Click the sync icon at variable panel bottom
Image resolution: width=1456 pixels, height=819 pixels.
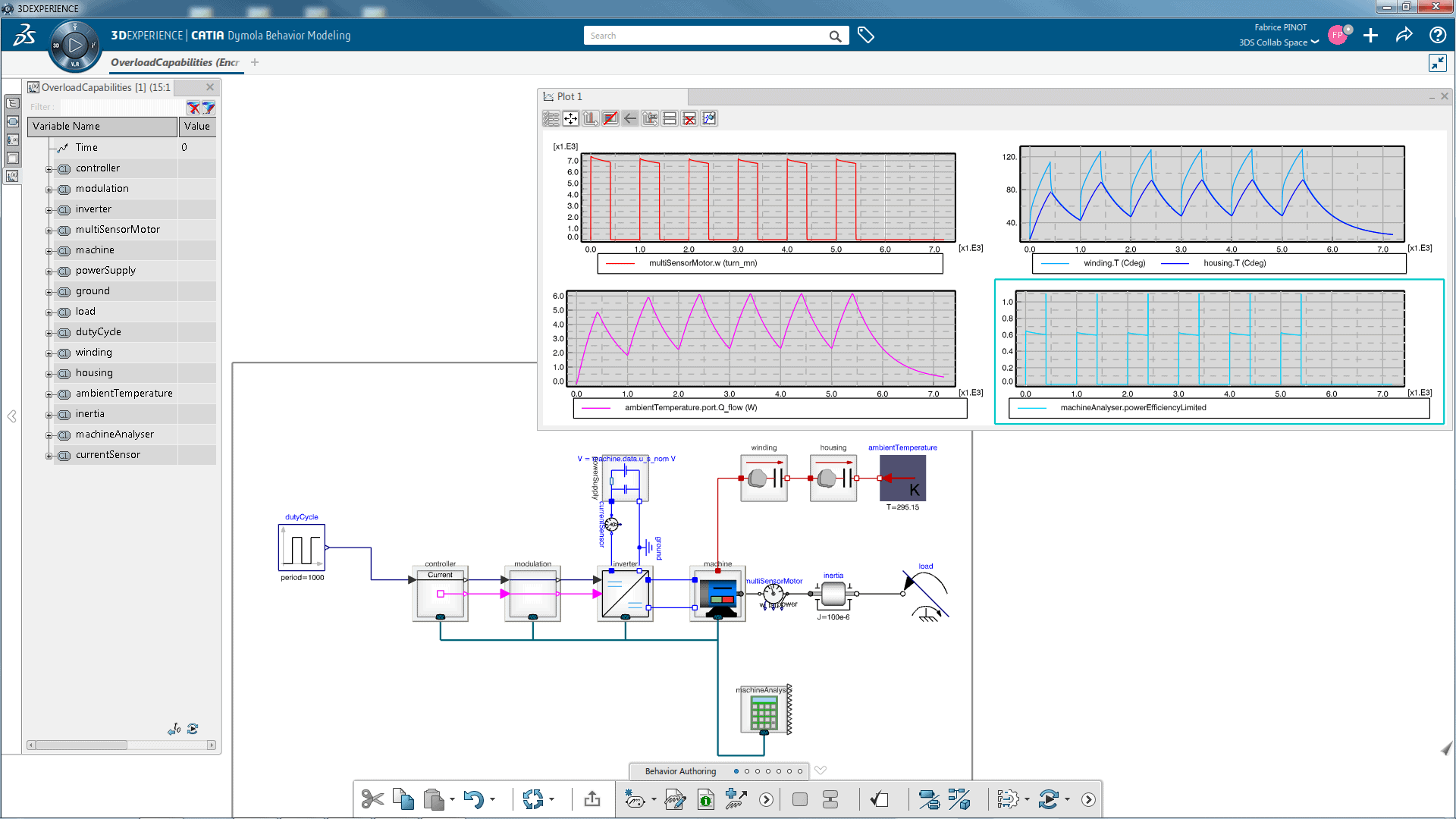193,729
